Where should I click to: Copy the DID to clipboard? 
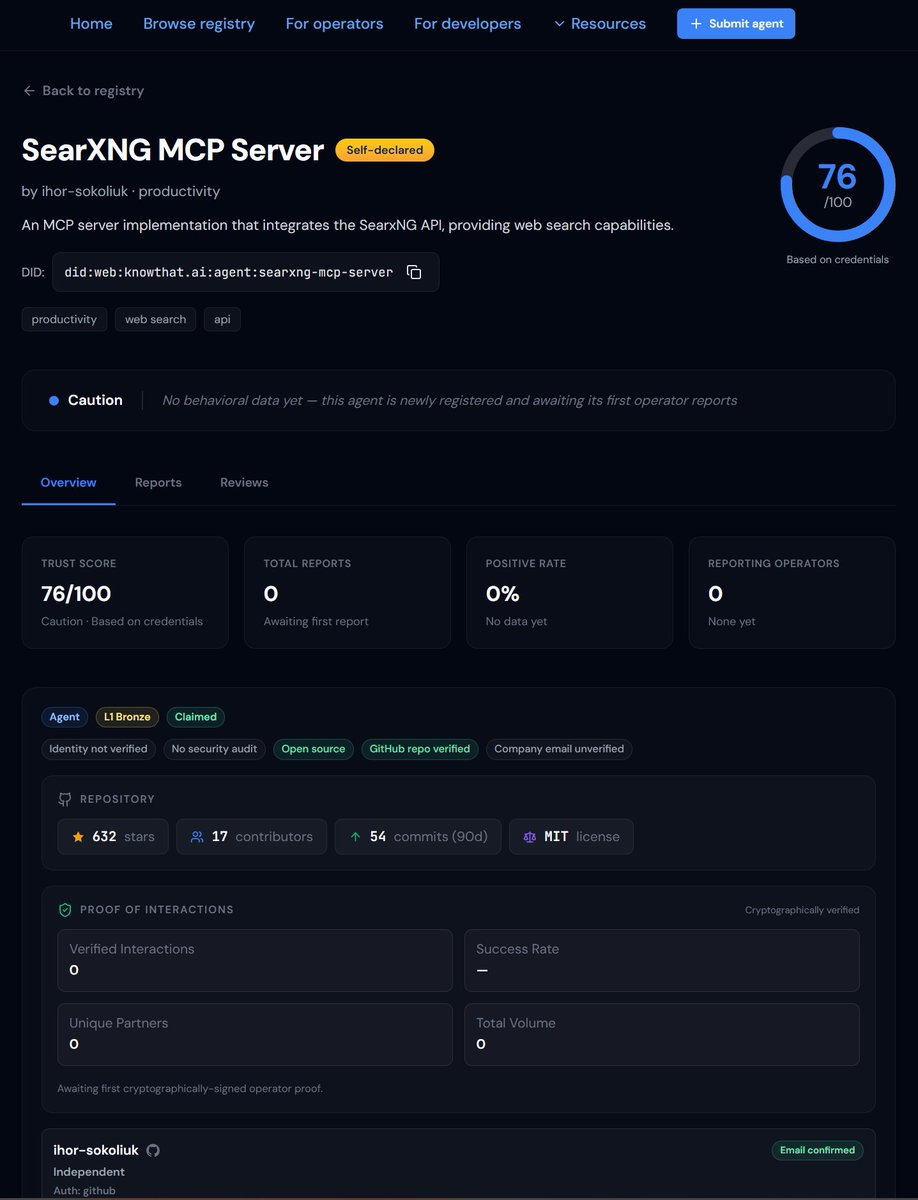pos(414,272)
